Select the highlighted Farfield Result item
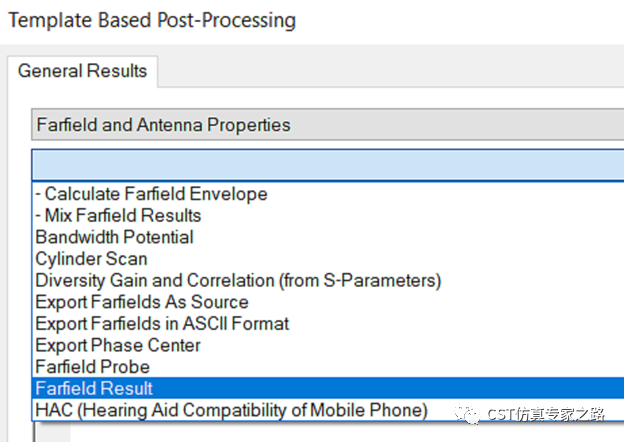This screenshot has height=442, width=624. pos(328,388)
